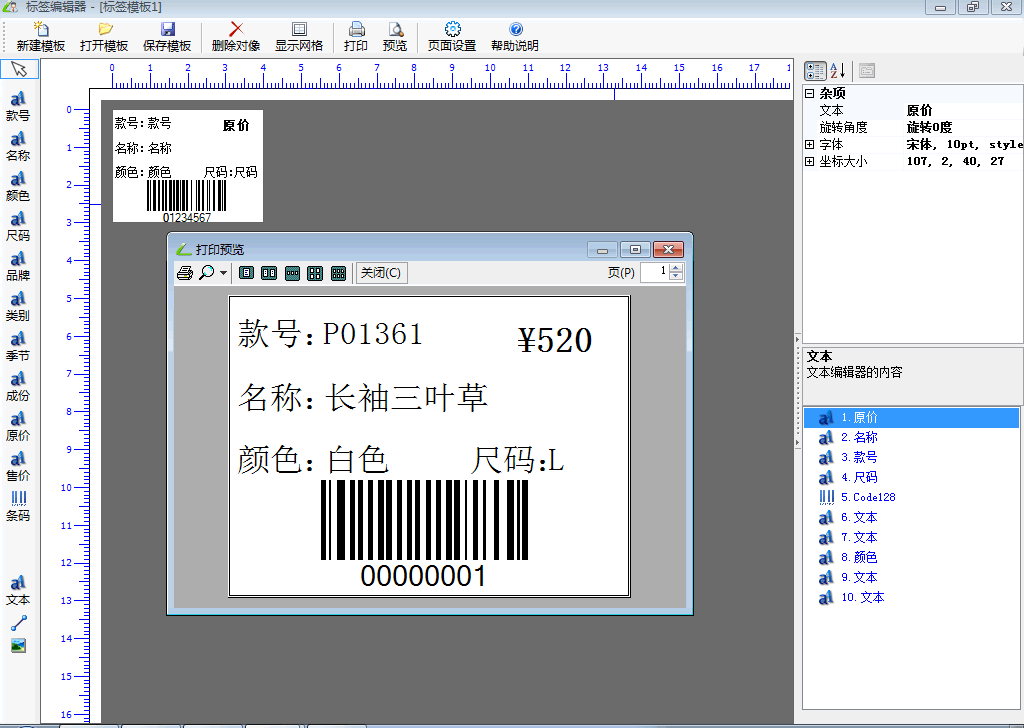Click the printer icon in print preview

[184, 273]
